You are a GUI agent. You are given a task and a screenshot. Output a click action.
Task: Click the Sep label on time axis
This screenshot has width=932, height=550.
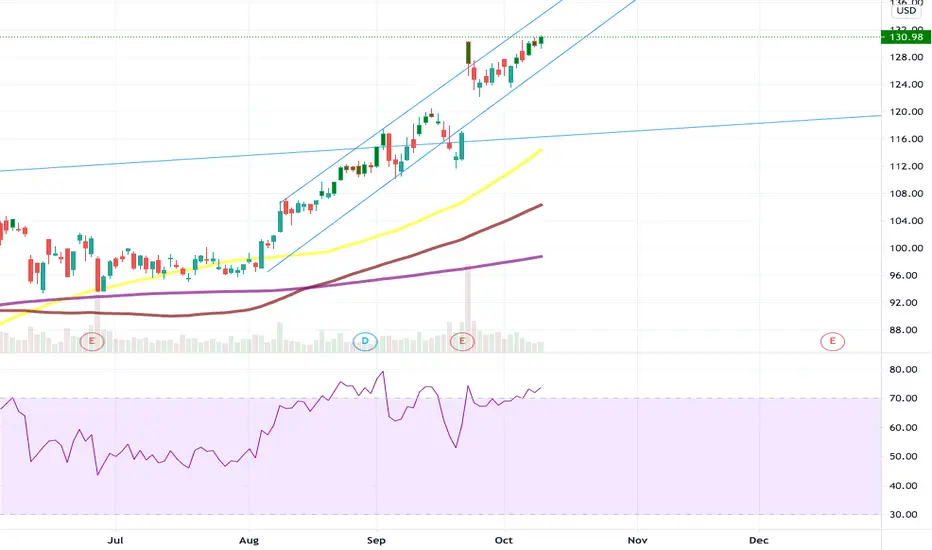376,540
